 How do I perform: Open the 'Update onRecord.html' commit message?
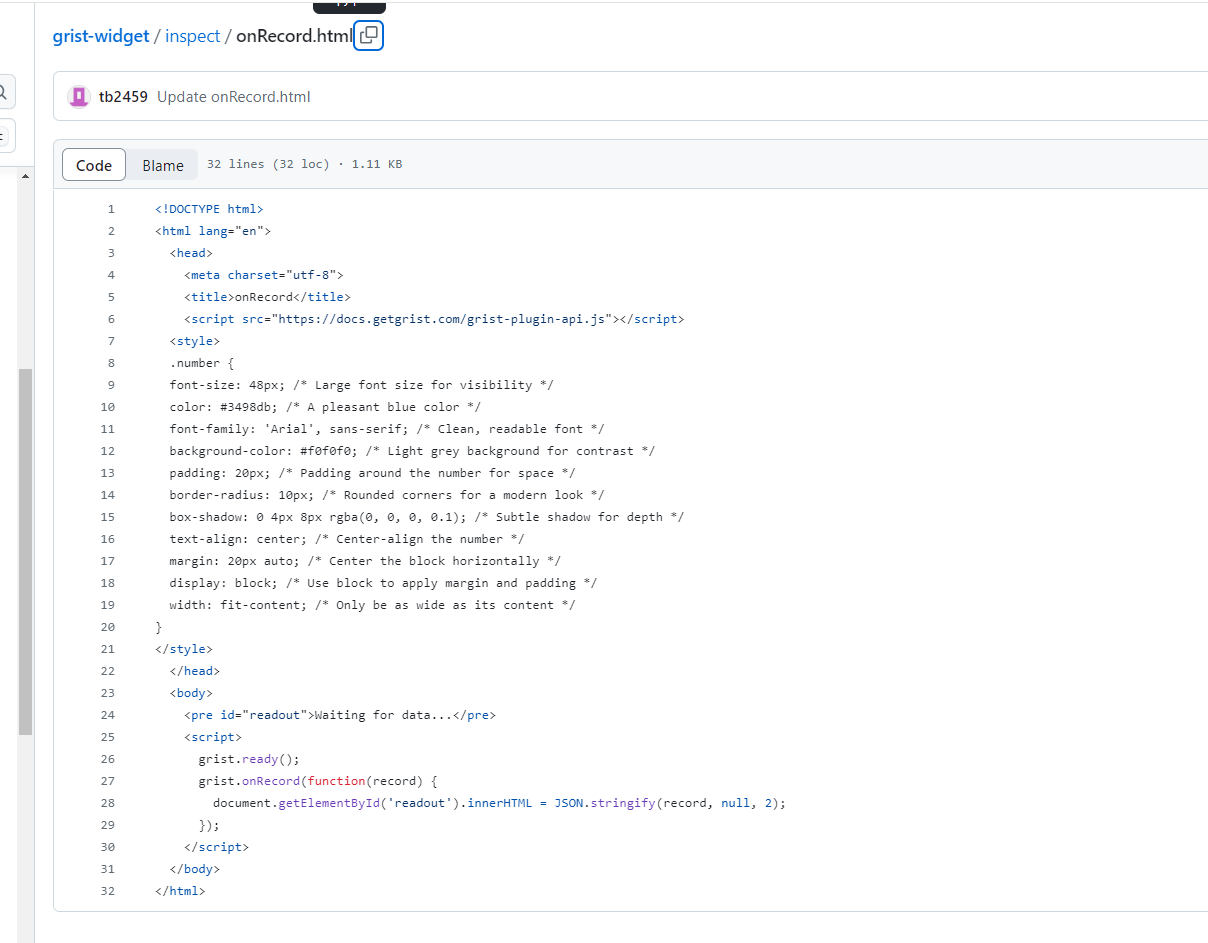(x=233, y=97)
